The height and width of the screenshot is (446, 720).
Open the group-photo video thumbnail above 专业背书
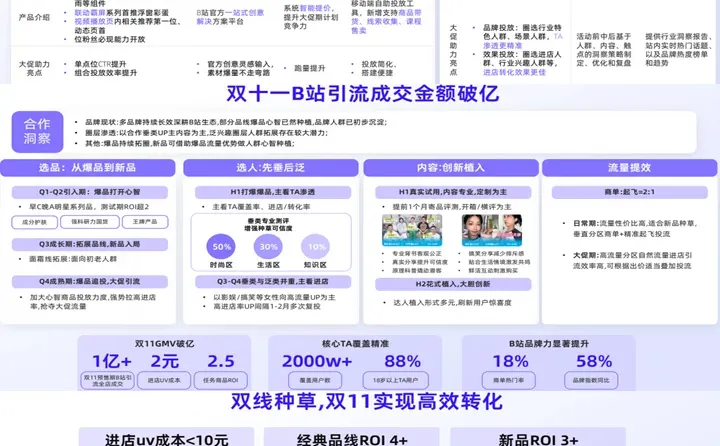click(x=412, y=231)
